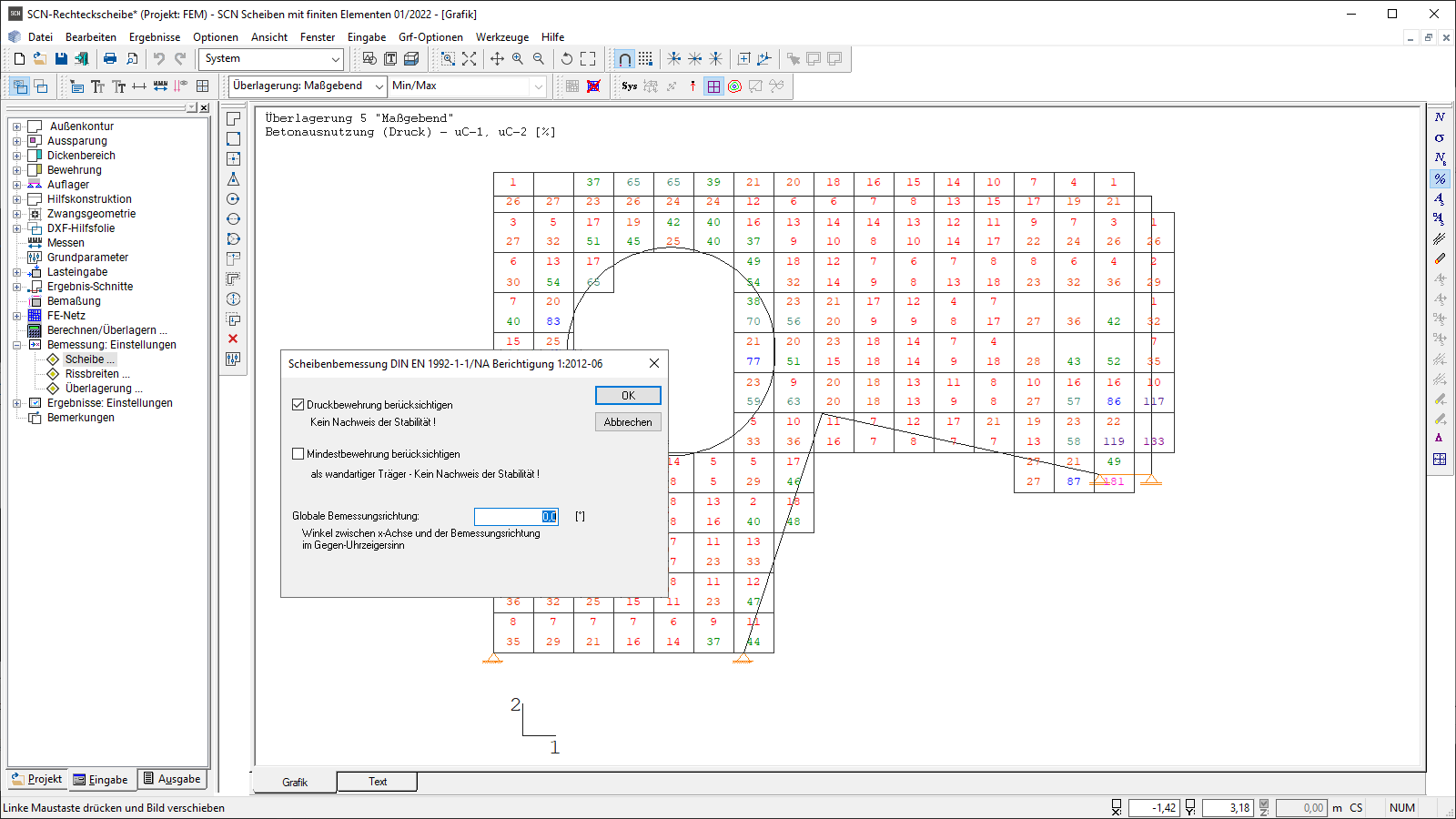Confirm the dialog with OK

point(628,395)
